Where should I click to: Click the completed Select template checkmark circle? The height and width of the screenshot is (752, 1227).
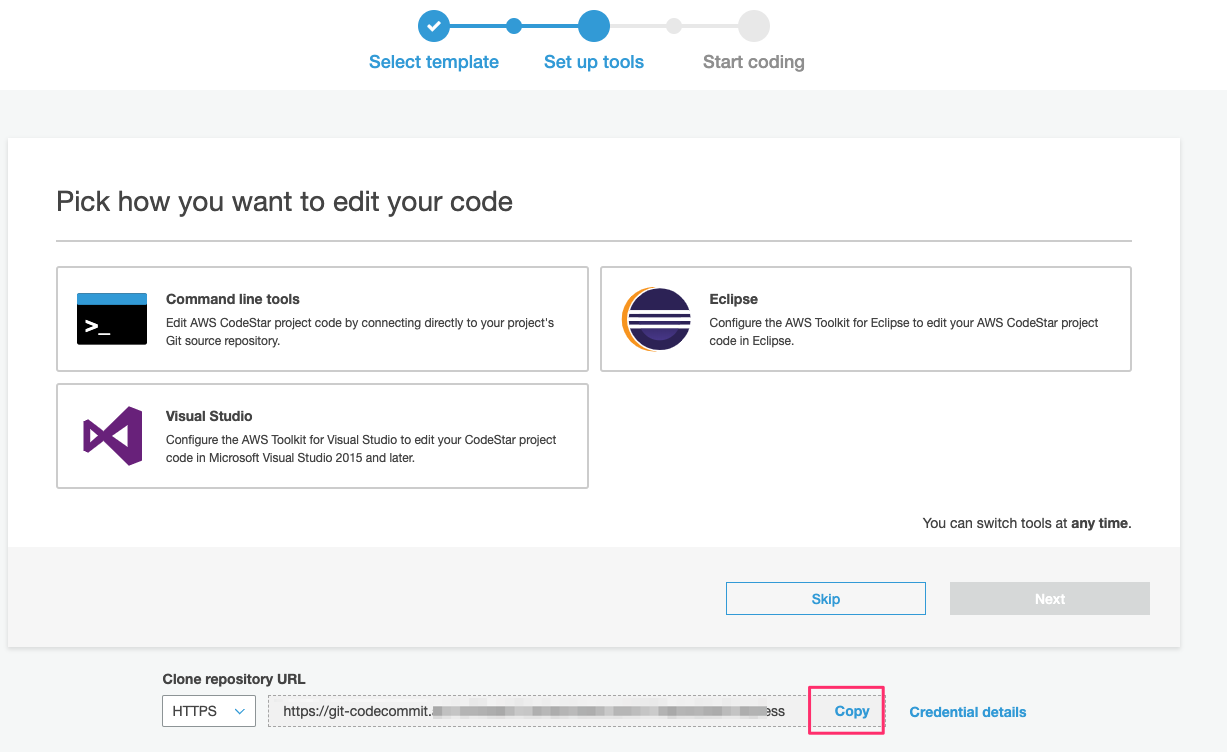click(x=433, y=26)
